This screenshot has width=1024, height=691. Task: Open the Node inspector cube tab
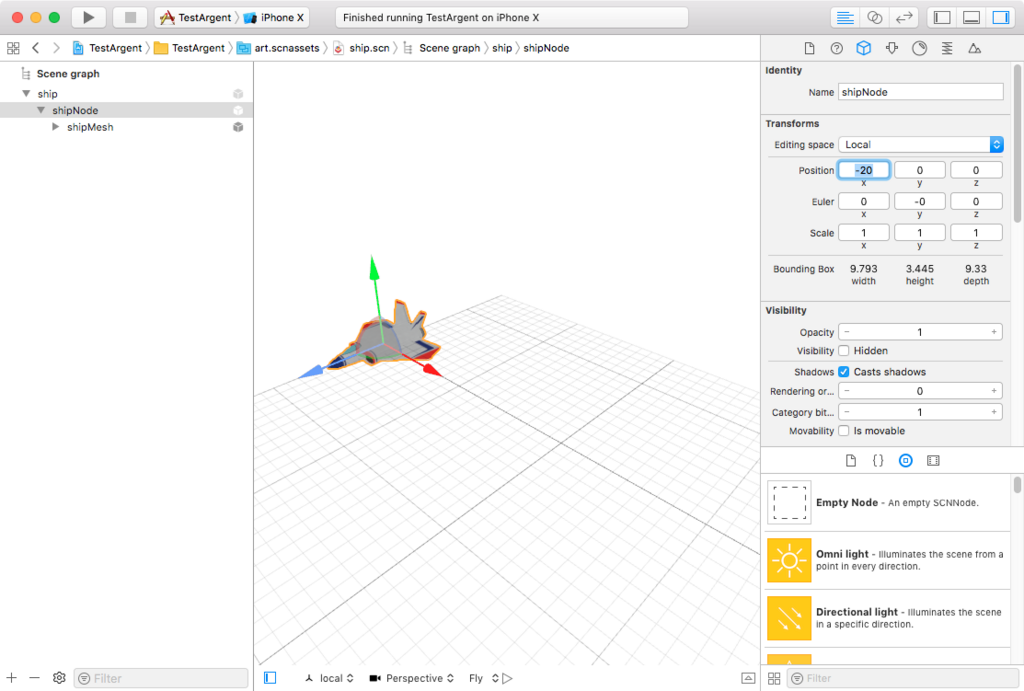tap(863, 48)
